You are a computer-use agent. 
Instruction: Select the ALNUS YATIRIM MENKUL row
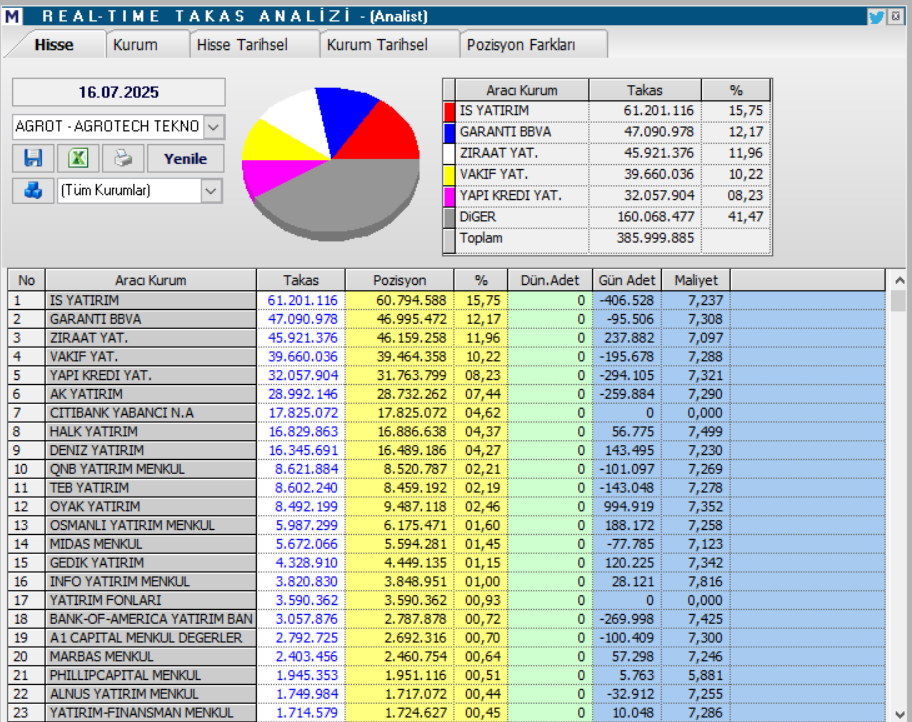coord(446,693)
